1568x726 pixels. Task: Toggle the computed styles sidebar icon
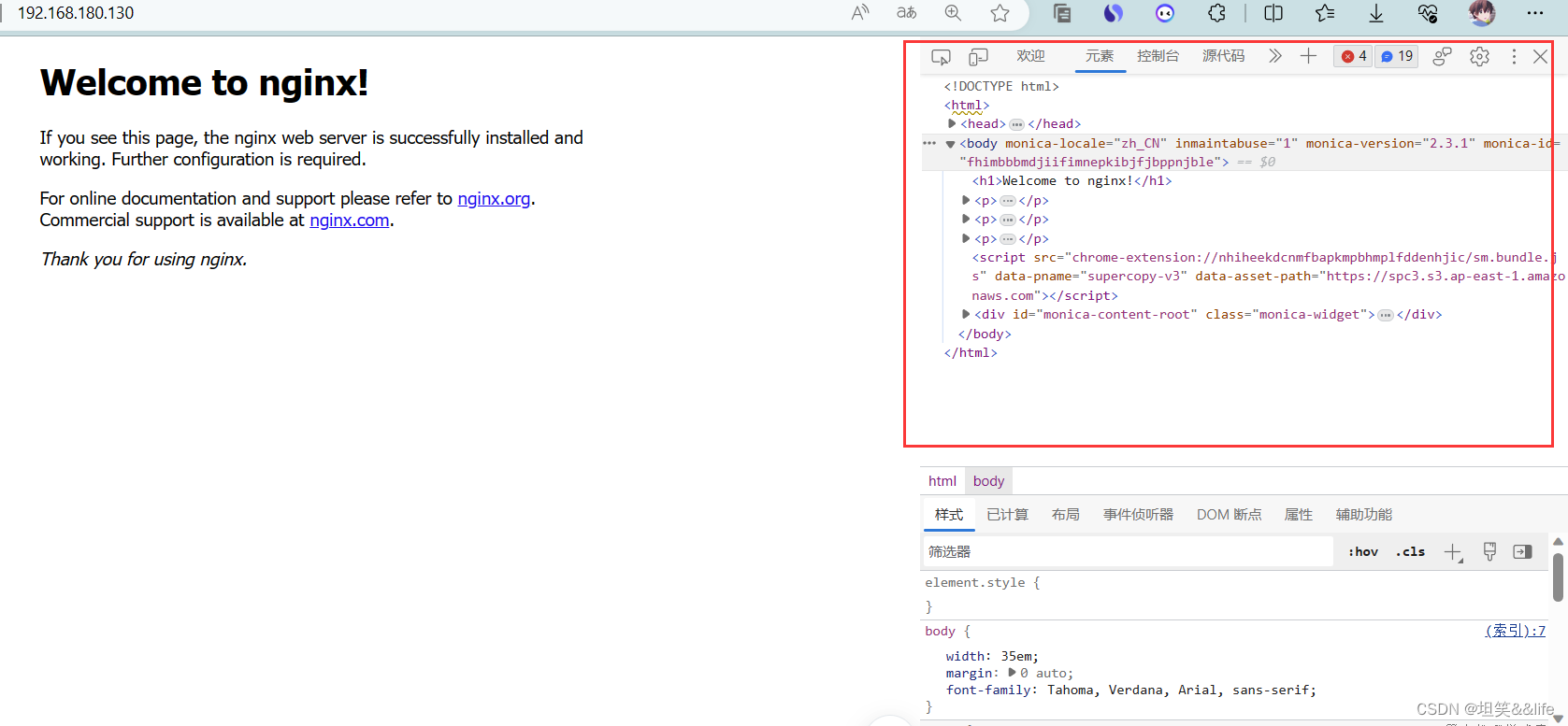(1523, 551)
